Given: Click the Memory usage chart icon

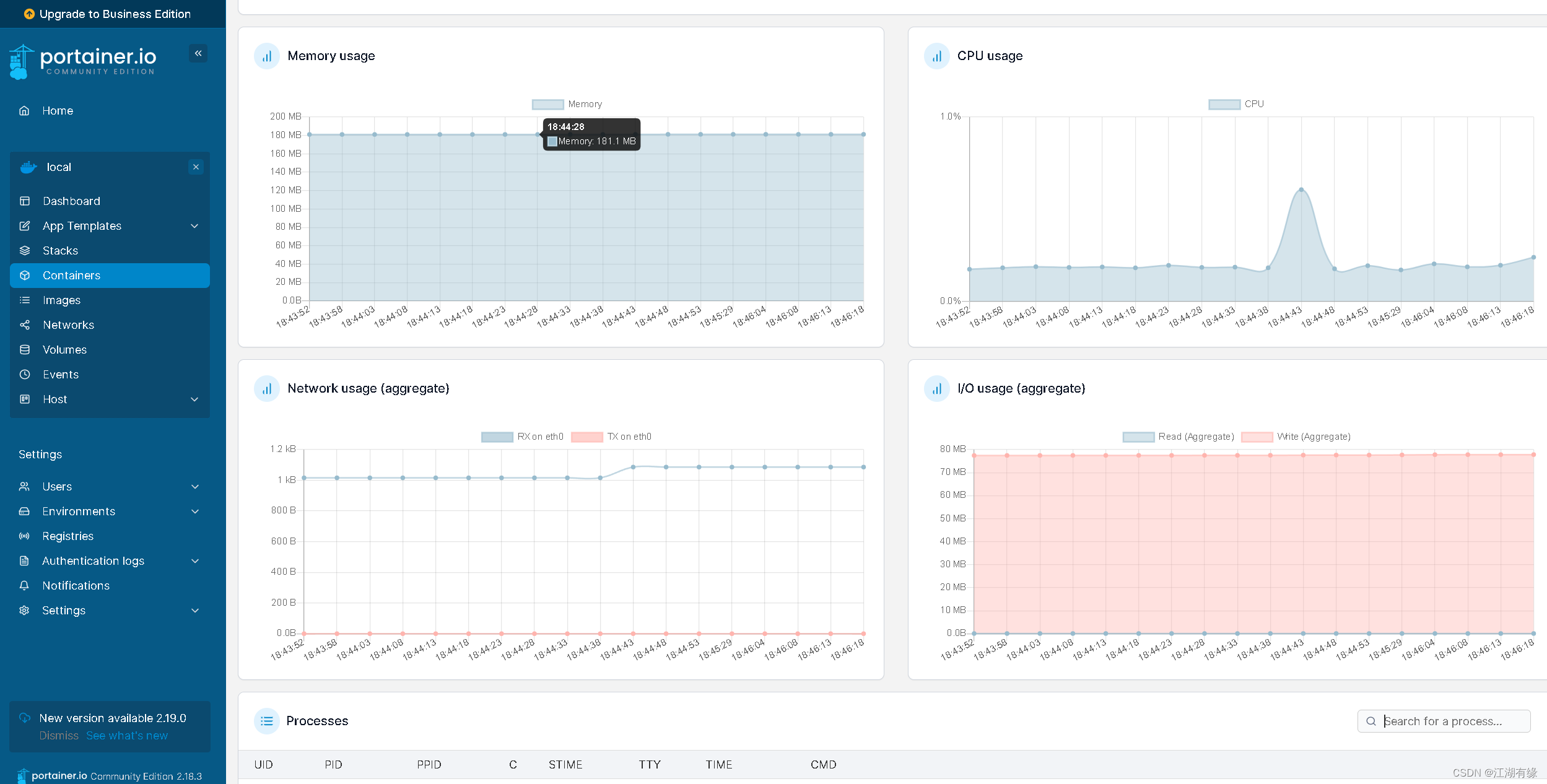Looking at the screenshot, I should click(267, 56).
